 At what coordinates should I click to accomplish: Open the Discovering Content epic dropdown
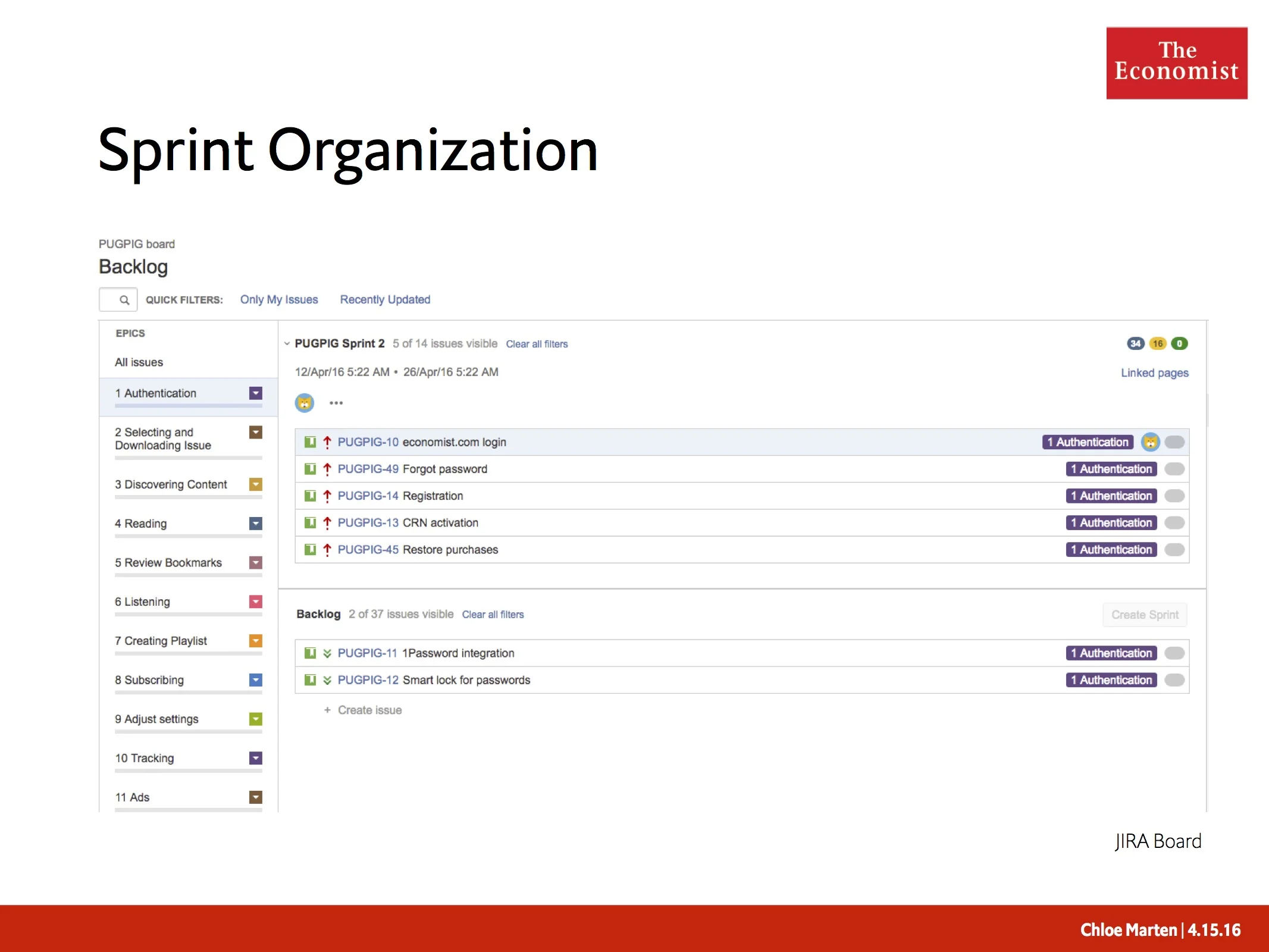point(256,484)
